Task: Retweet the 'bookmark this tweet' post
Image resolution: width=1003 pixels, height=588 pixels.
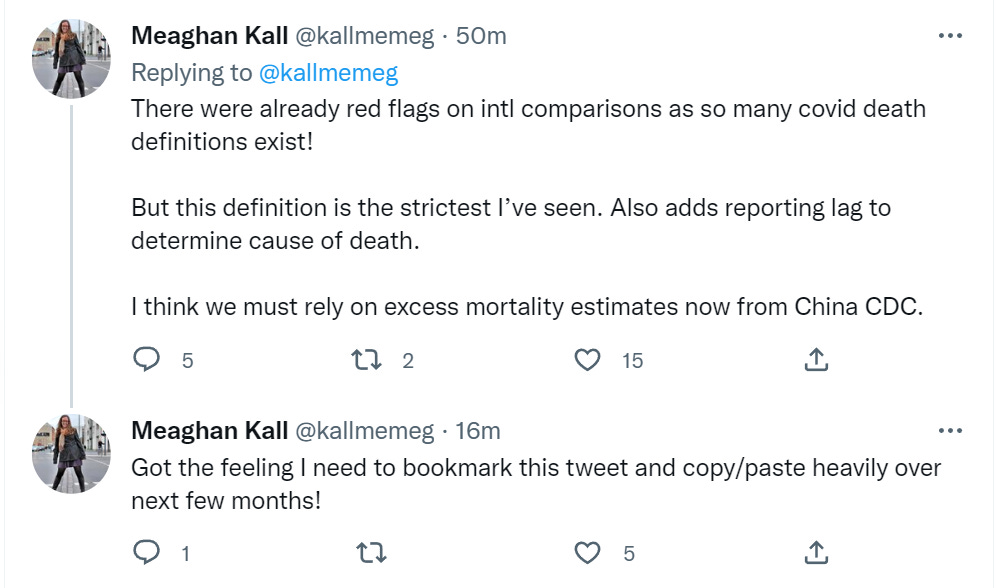Action: coord(371,552)
